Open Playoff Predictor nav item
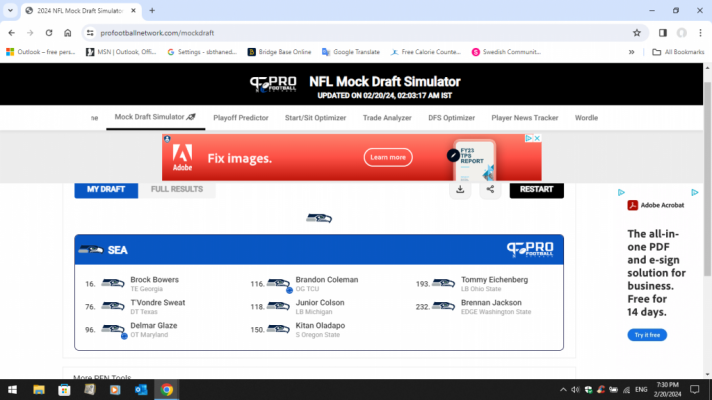Screen dimensions: 712x400 241,118
